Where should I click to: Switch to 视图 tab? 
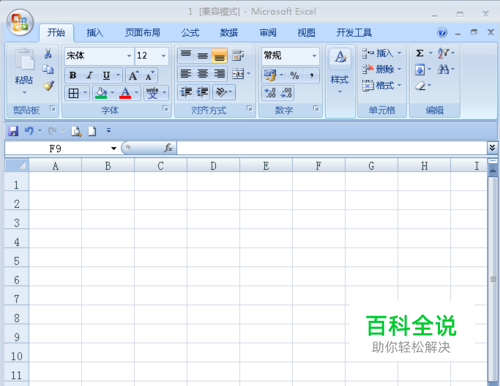[x=306, y=33]
